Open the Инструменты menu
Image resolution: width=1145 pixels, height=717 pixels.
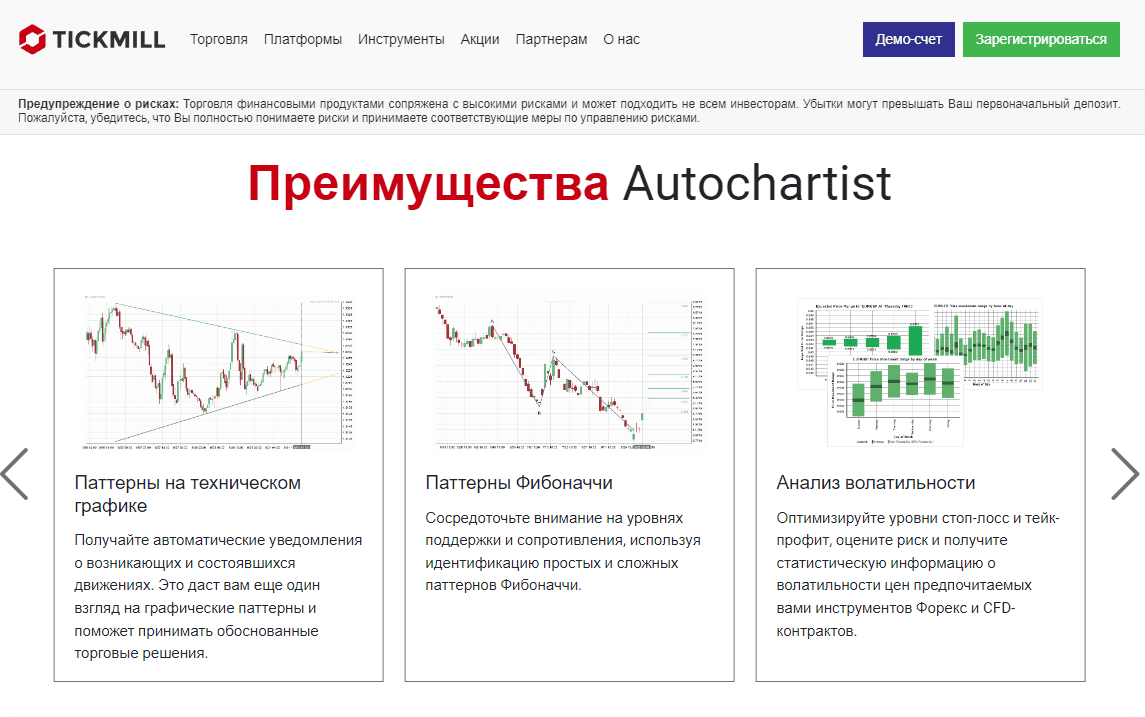coord(401,39)
